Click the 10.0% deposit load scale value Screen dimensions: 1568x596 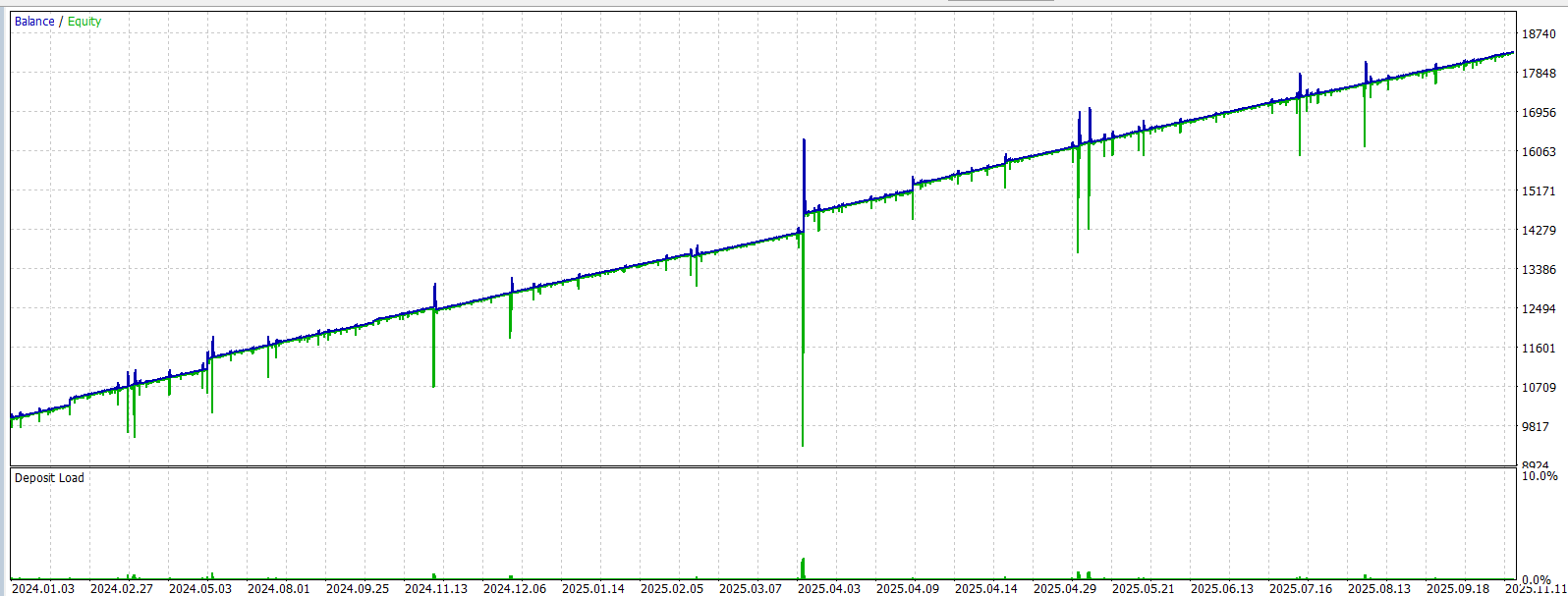(1540, 476)
